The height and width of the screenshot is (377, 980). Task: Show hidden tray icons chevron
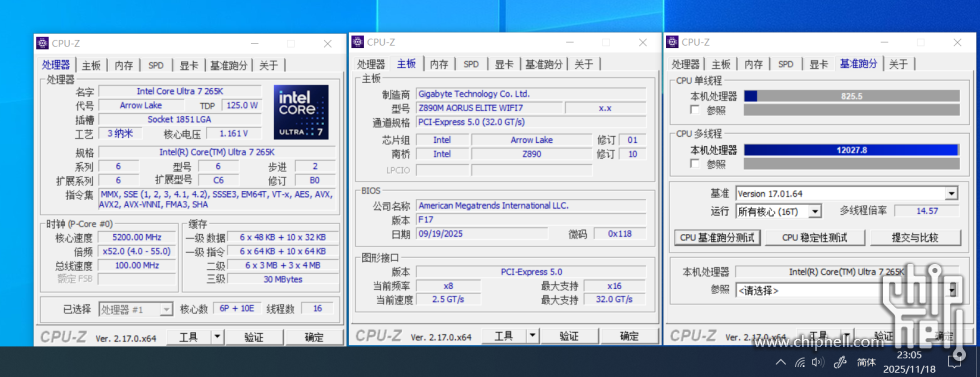[781, 362]
